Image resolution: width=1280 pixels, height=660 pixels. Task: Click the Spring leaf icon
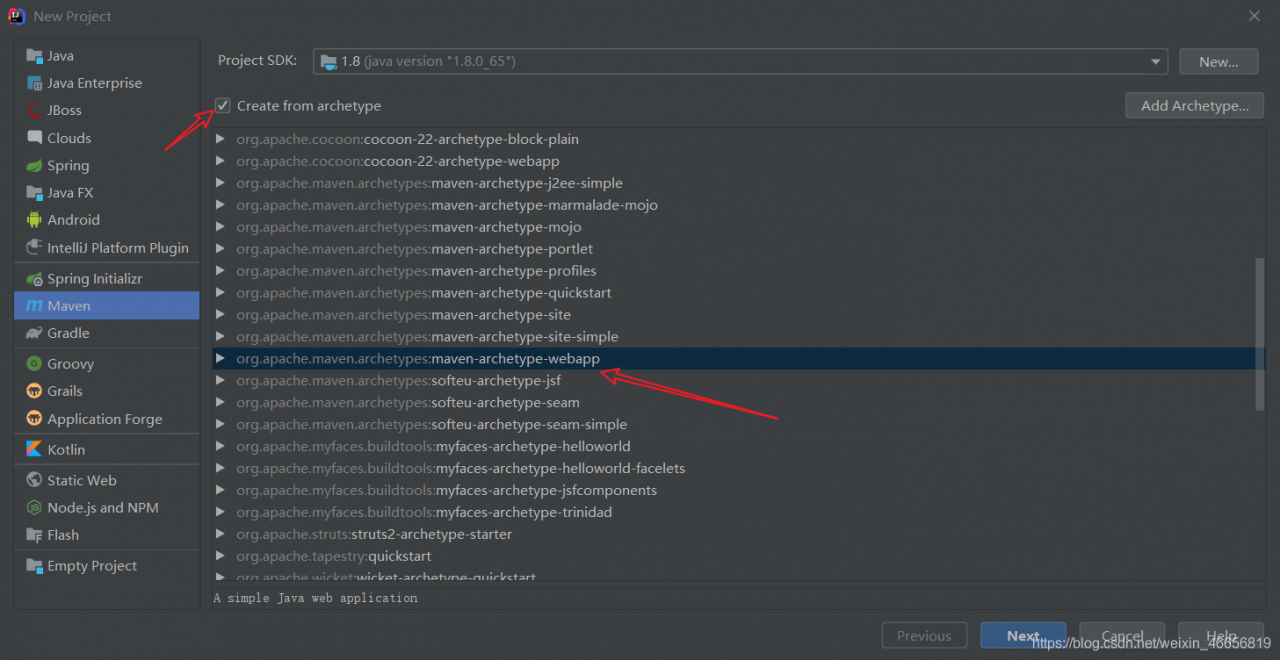(34, 165)
